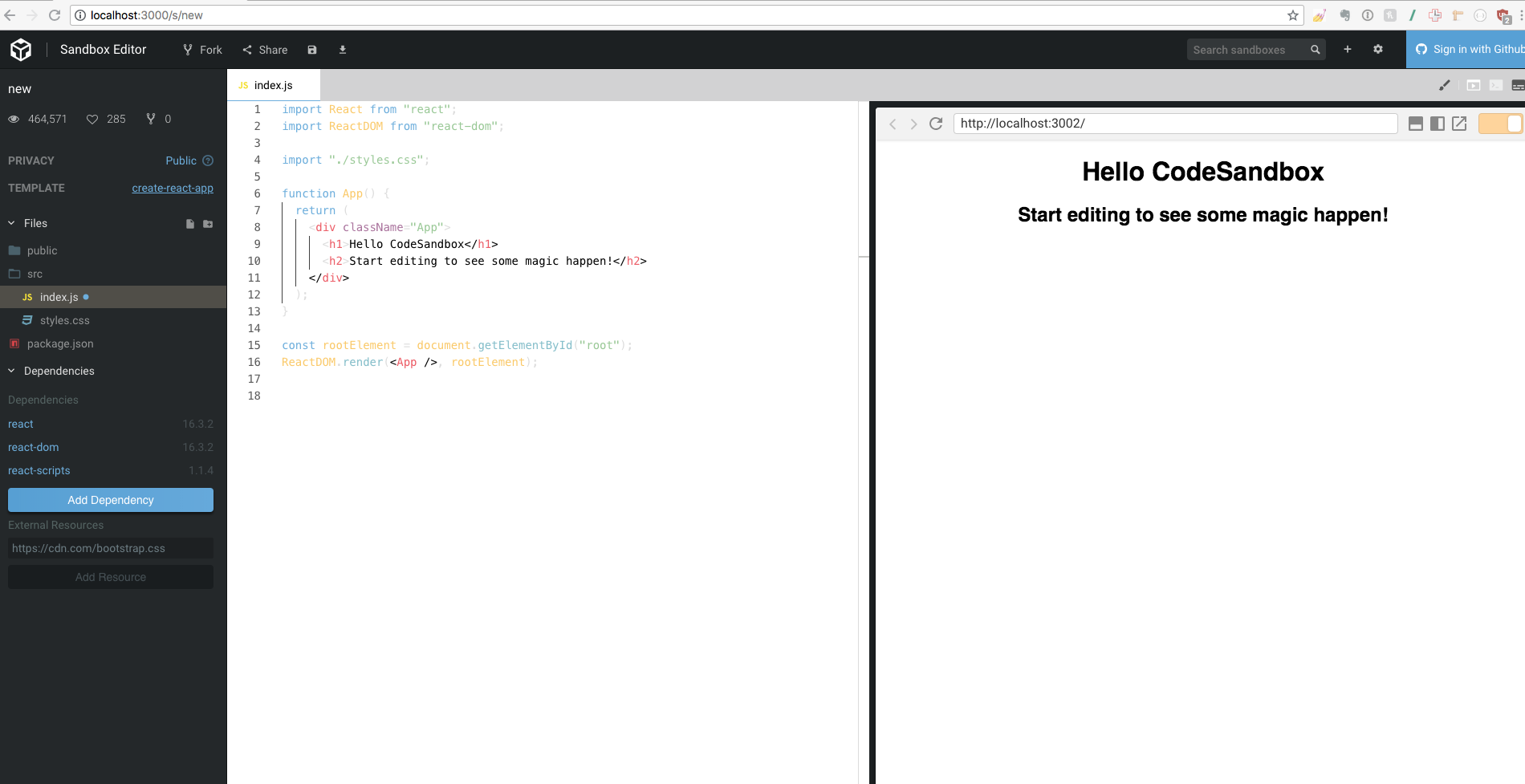Click the search magnifier icon
Screen dimensions: 1525x784
coord(1315,50)
